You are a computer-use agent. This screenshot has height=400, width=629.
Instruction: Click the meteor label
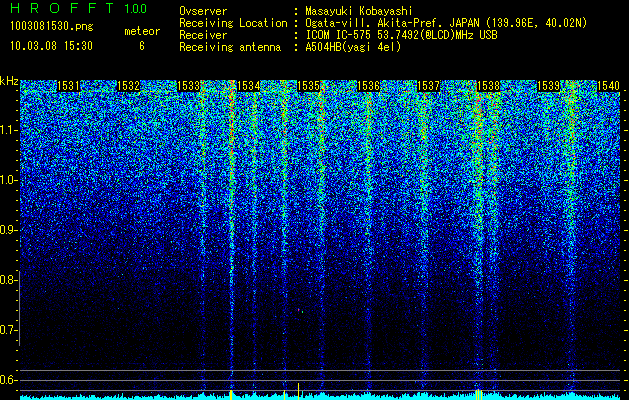pyautogui.click(x=142, y=31)
